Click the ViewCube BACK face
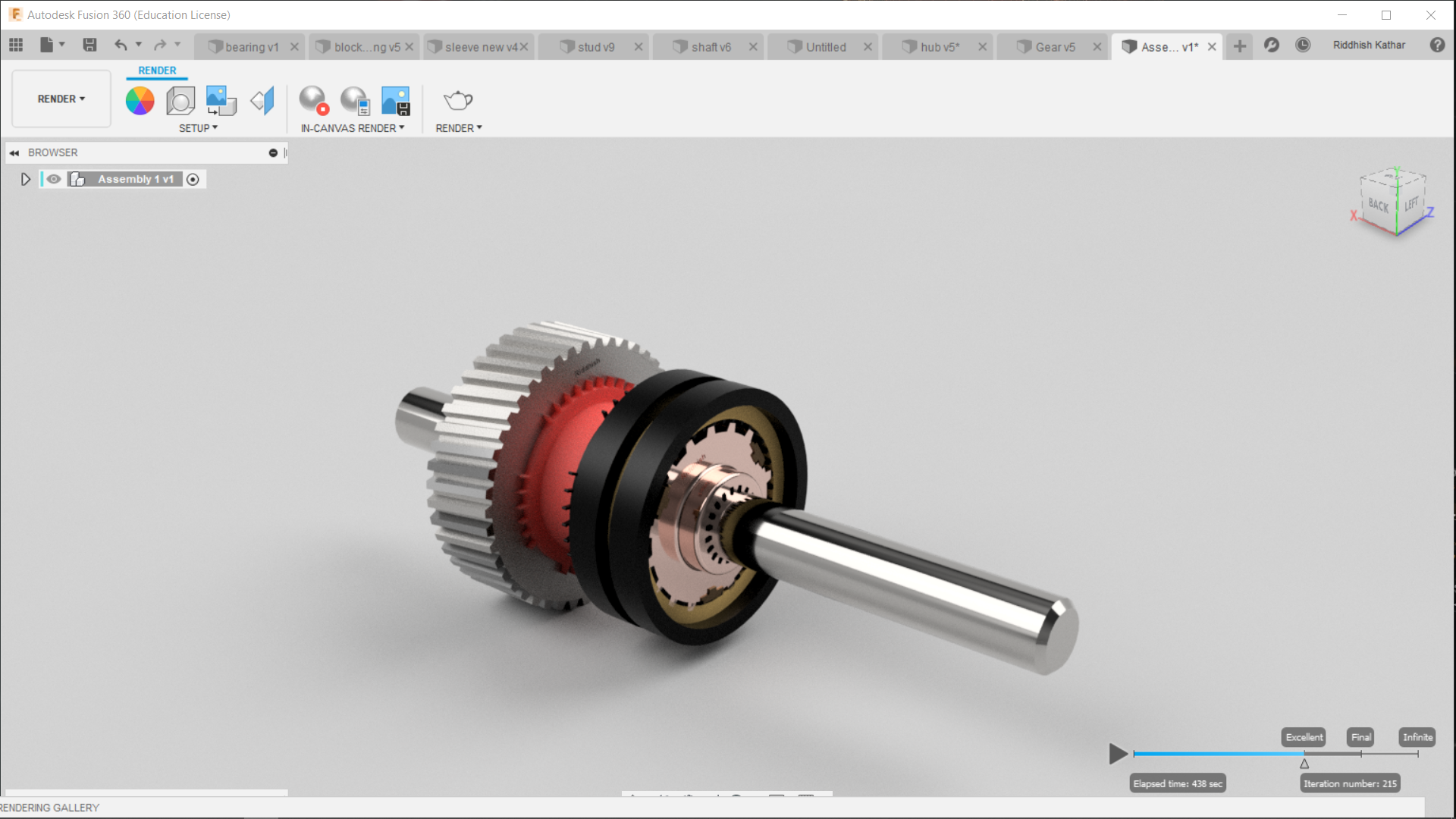 click(x=1378, y=206)
